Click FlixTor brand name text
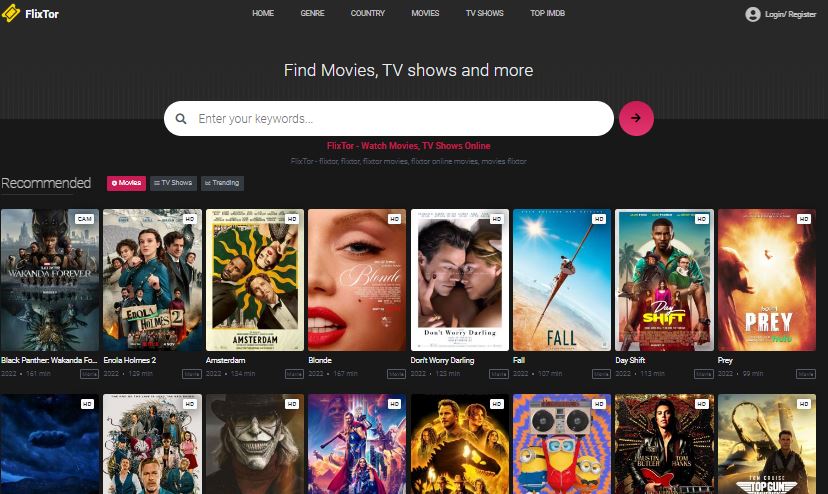 42,14
